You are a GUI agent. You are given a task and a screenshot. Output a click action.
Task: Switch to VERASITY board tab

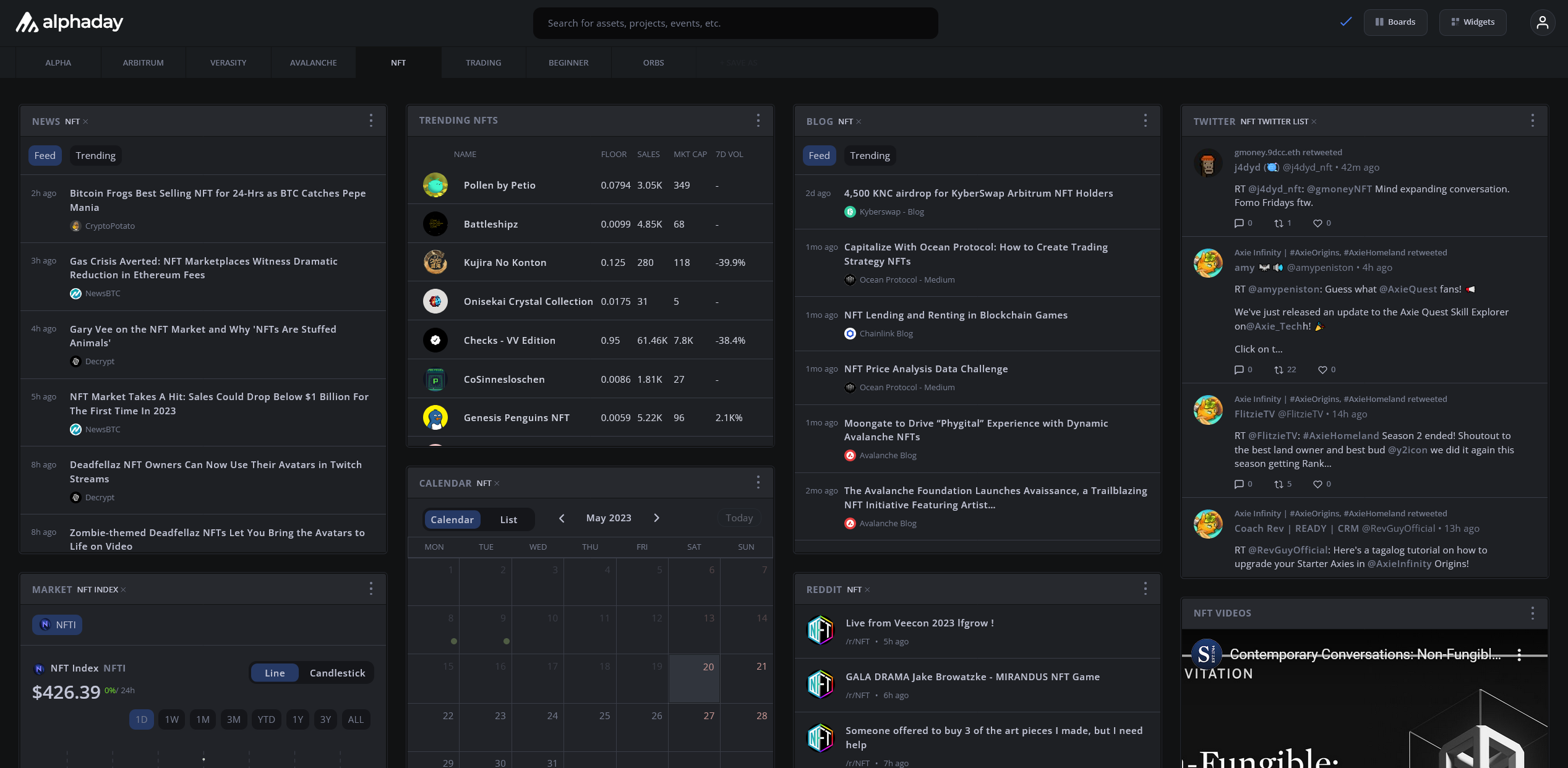(228, 62)
